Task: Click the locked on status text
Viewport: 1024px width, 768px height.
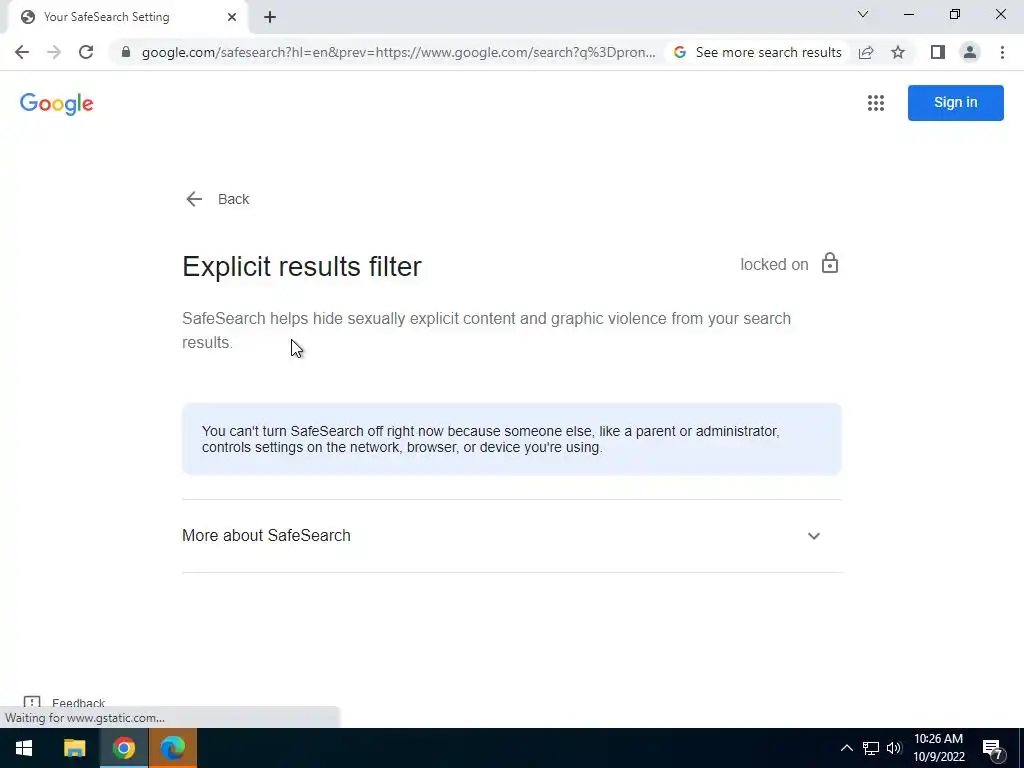Action: (774, 264)
